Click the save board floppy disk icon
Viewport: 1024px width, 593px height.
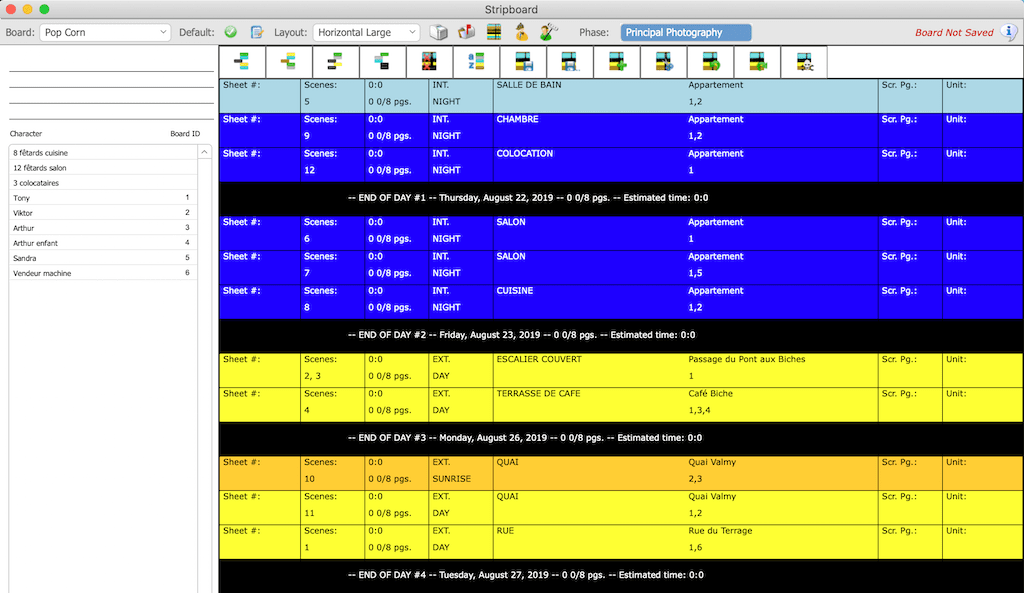(523, 62)
